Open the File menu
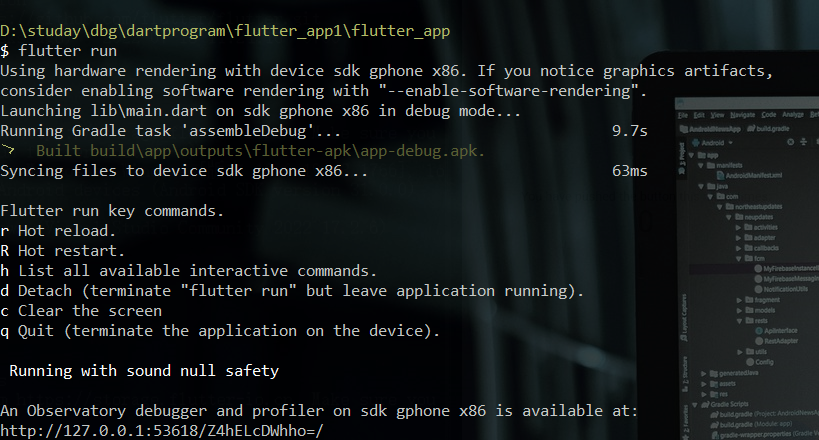This screenshot has width=819, height=440. pos(683,115)
